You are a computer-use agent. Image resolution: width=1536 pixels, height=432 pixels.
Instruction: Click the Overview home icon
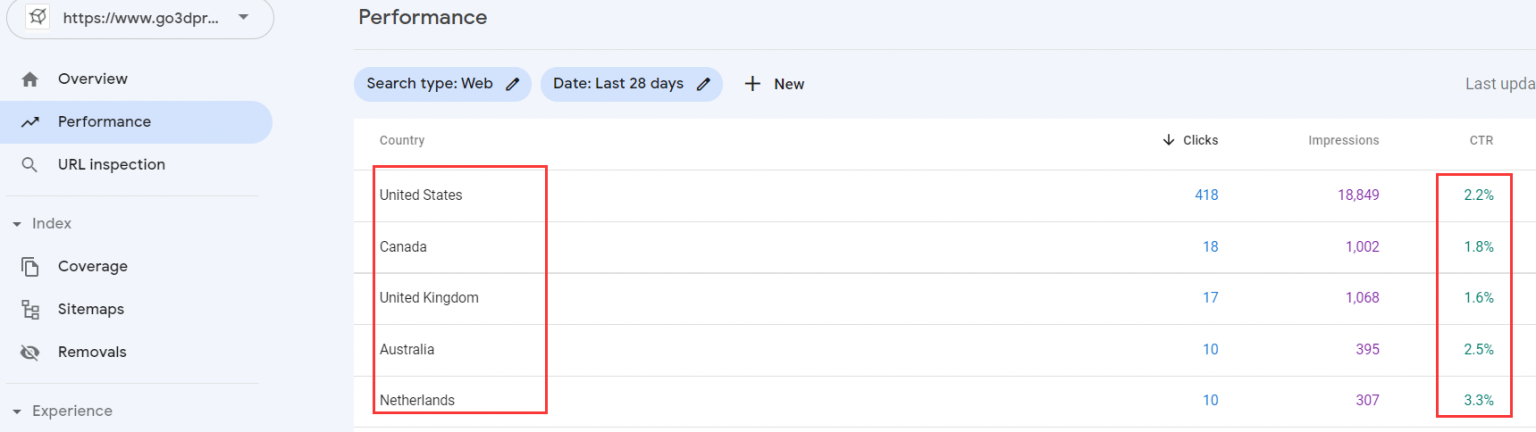click(30, 79)
